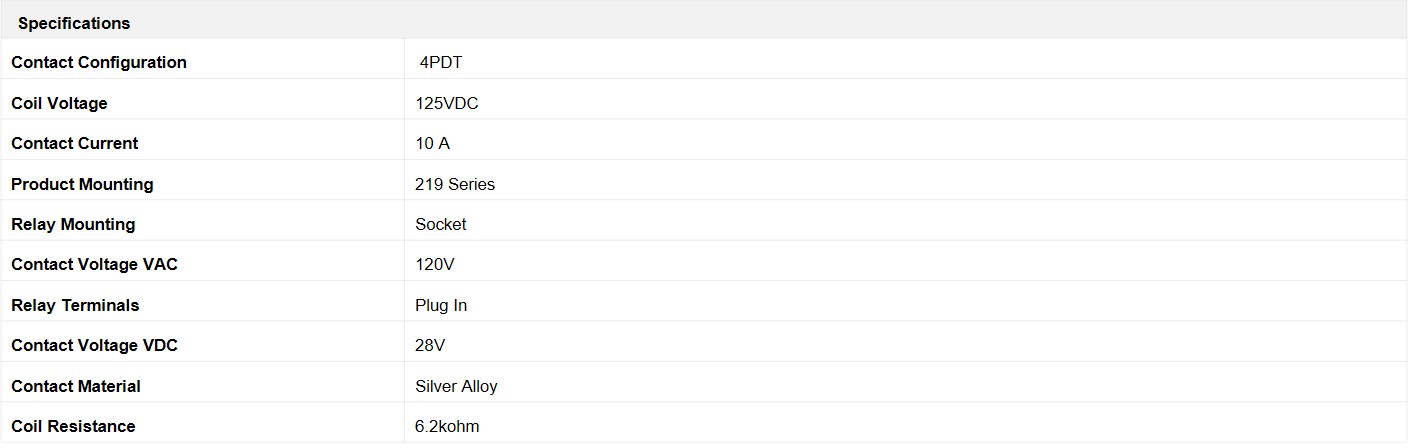Click the 28V value
1408x448 pixels.
pos(430,345)
